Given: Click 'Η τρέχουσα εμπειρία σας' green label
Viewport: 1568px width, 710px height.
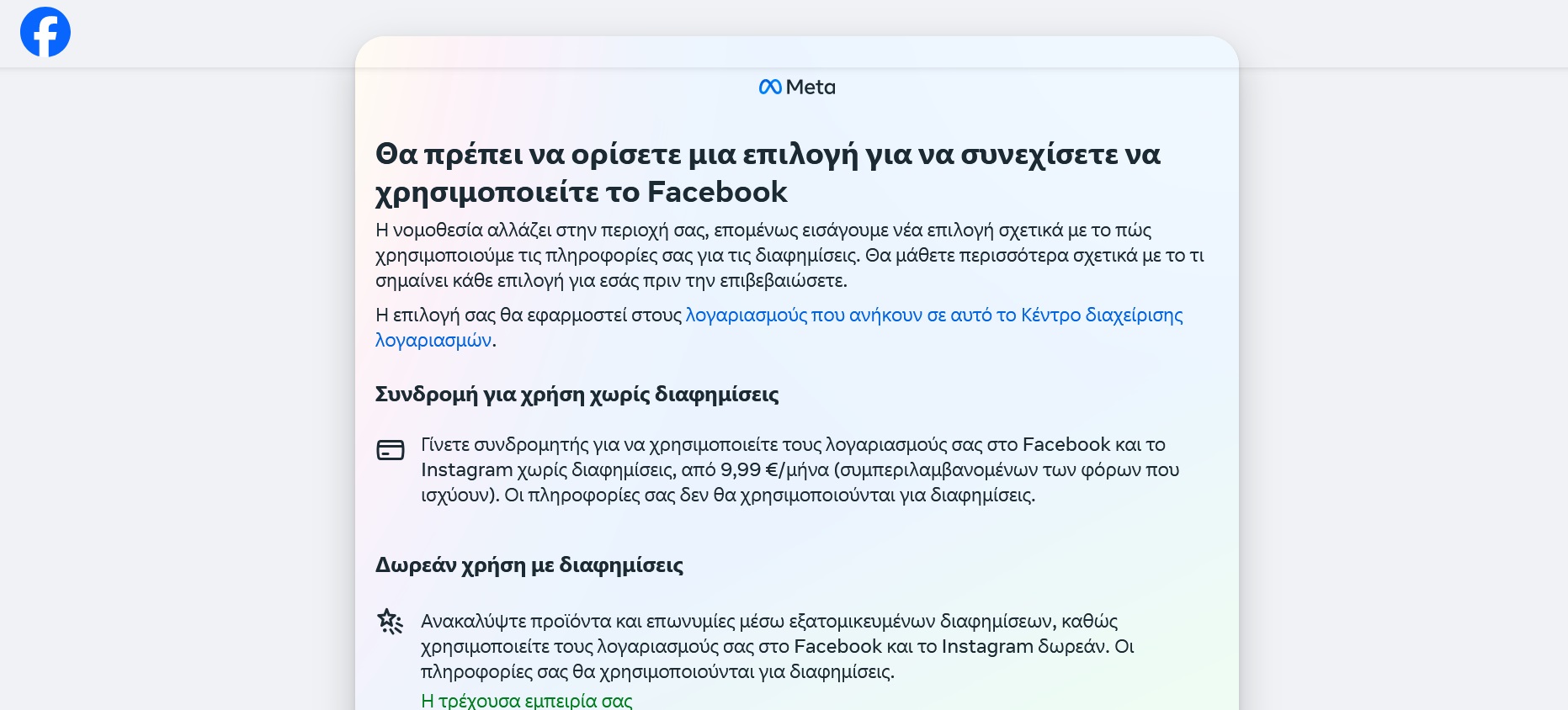Looking at the screenshot, I should [526, 701].
